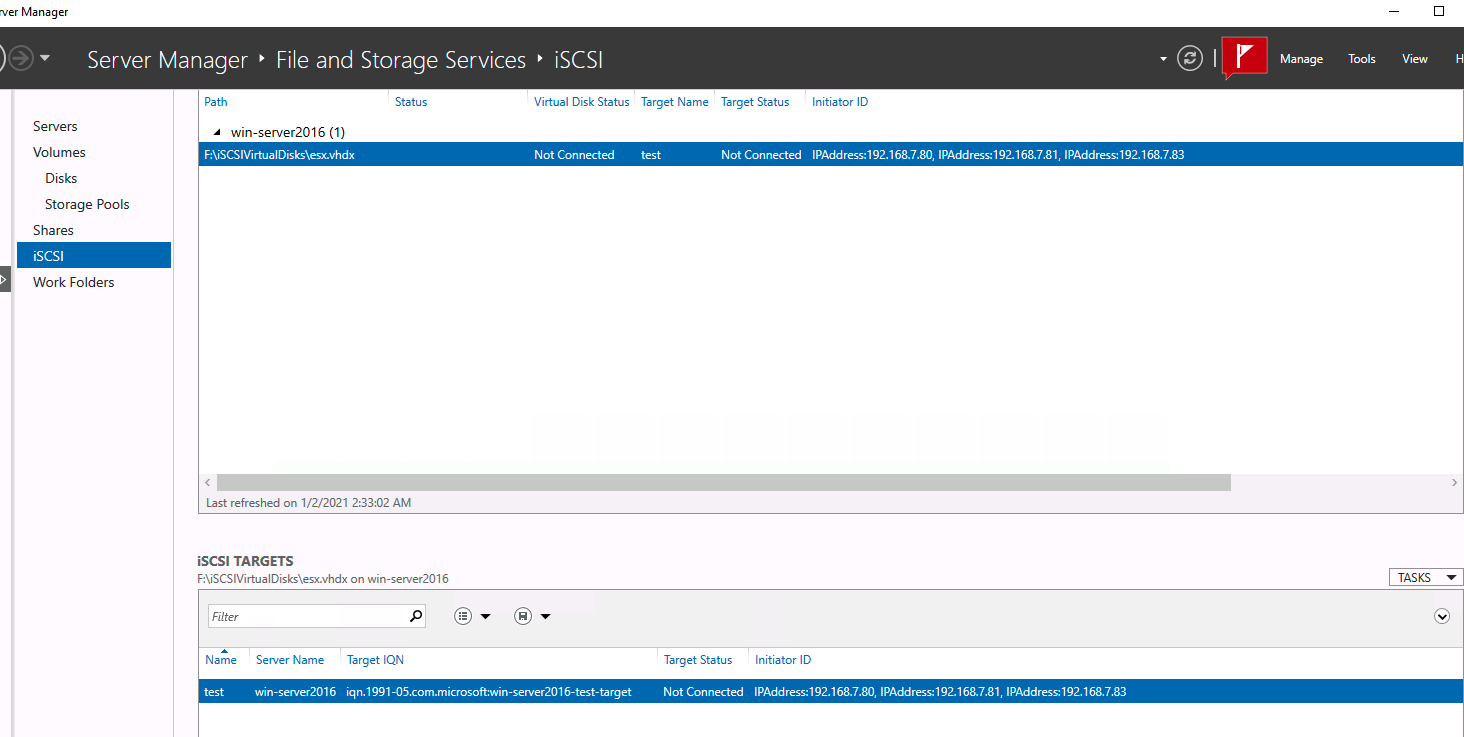Open the navigation history dropdown arrow
This screenshot has height=737, width=1464.
click(x=45, y=58)
